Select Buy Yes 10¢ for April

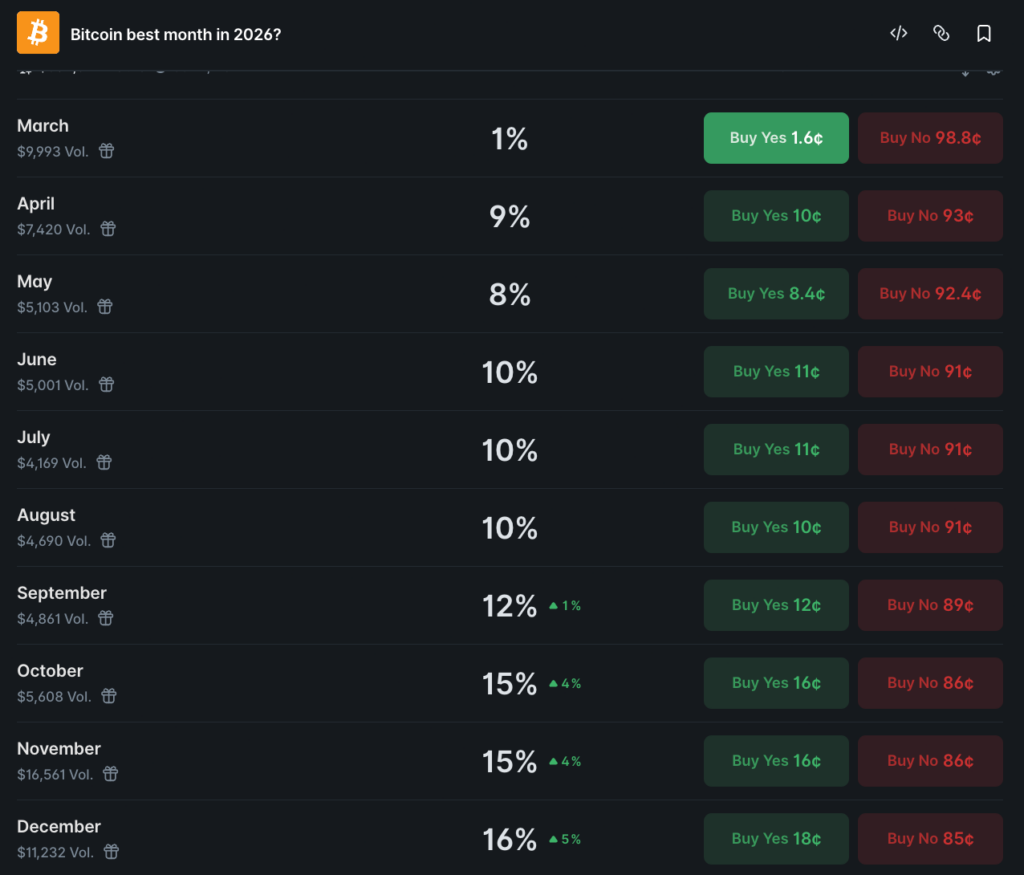[776, 215]
